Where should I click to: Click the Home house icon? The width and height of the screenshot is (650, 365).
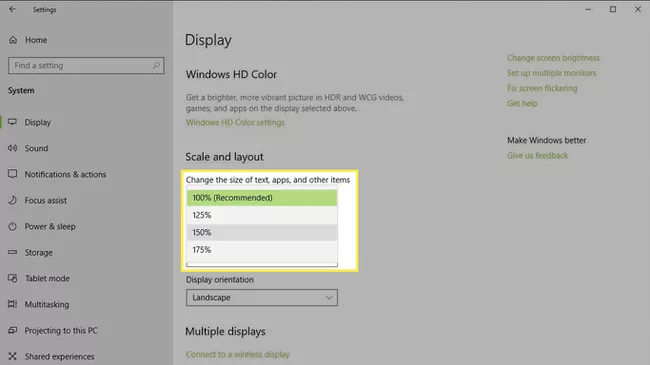click(x=13, y=40)
